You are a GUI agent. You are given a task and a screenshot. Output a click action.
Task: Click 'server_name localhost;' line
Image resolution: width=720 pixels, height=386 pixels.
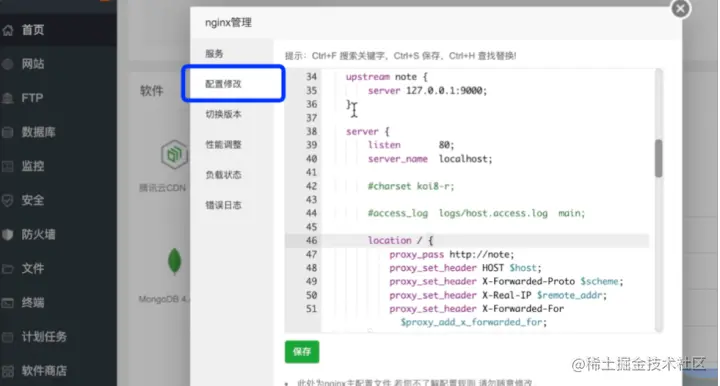click(x=430, y=159)
